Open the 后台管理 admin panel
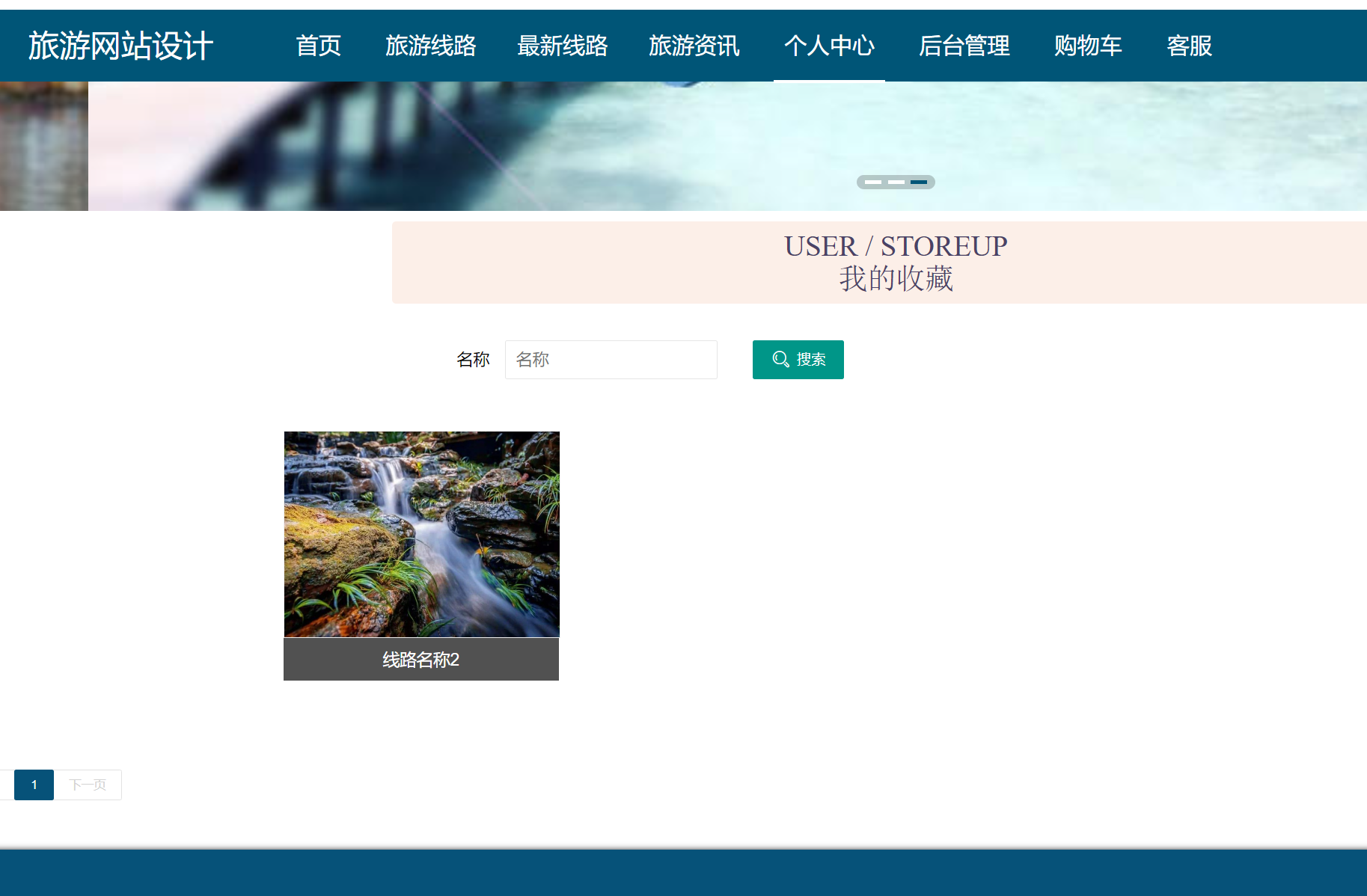This screenshot has height=896, width=1367. (964, 46)
